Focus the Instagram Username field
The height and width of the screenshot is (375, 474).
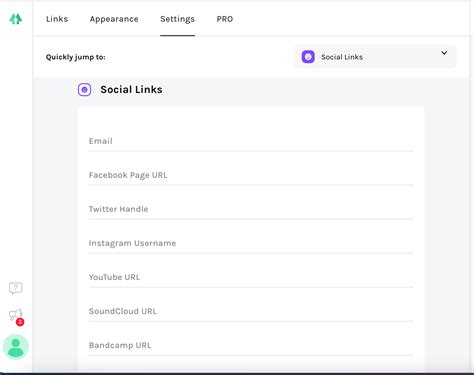(251, 243)
